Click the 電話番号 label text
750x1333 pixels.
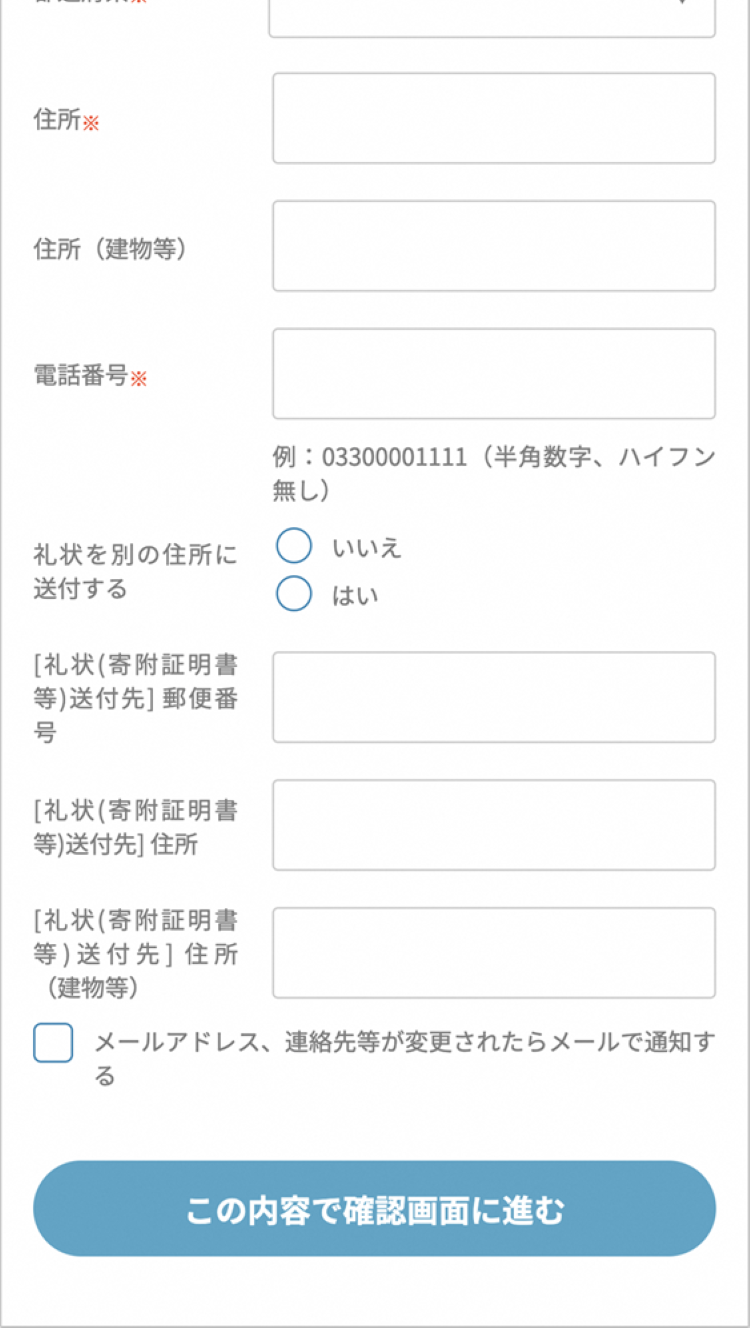pyautogui.click(x=81, y=376)
